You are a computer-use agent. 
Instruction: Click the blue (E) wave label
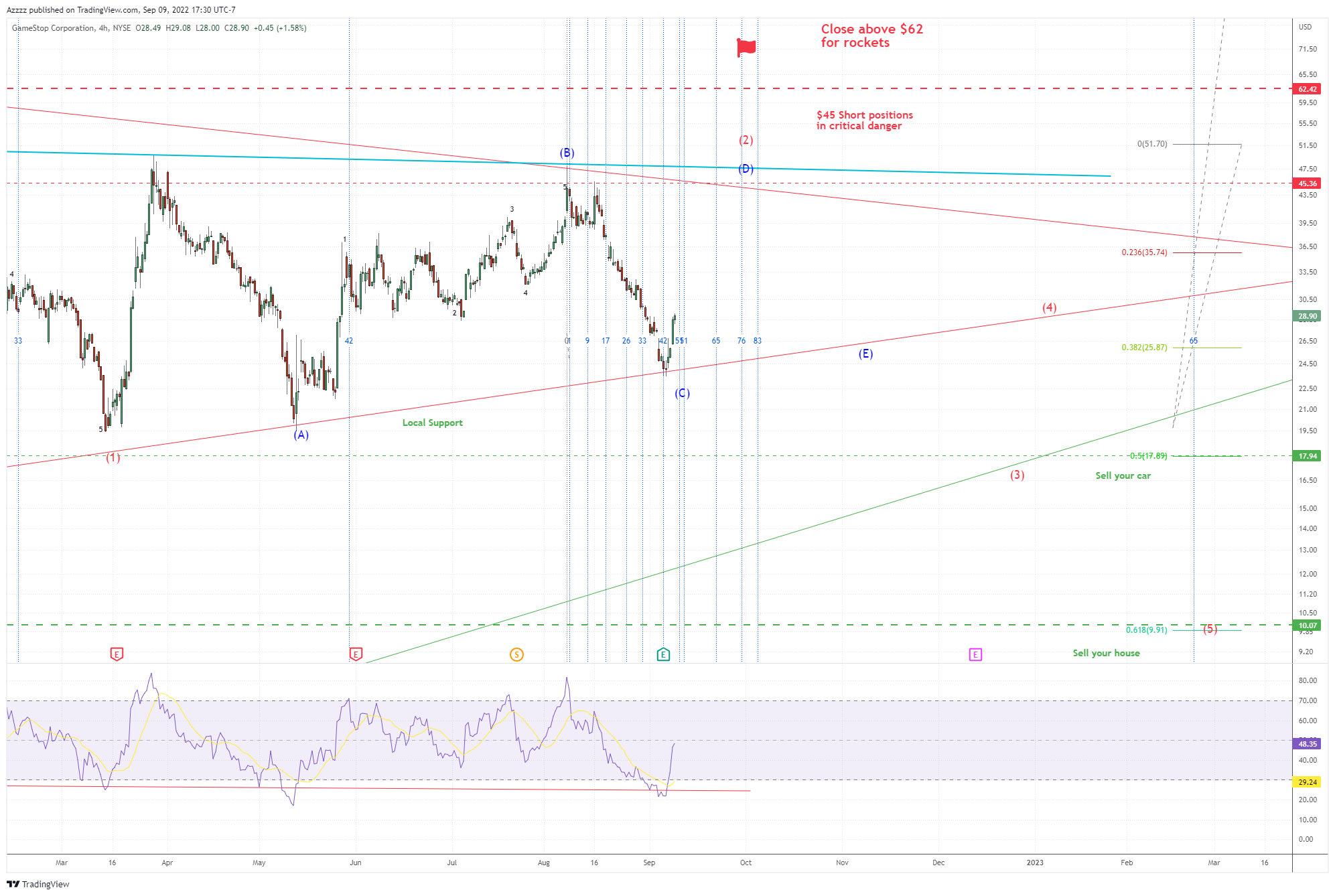(866, 354)
